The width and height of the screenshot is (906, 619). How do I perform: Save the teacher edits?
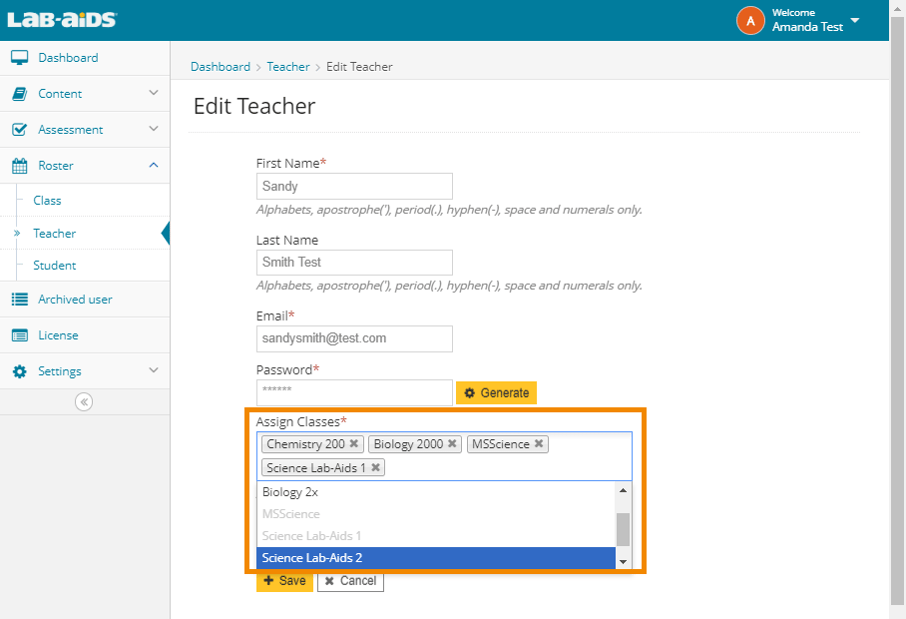coord(285,580)
